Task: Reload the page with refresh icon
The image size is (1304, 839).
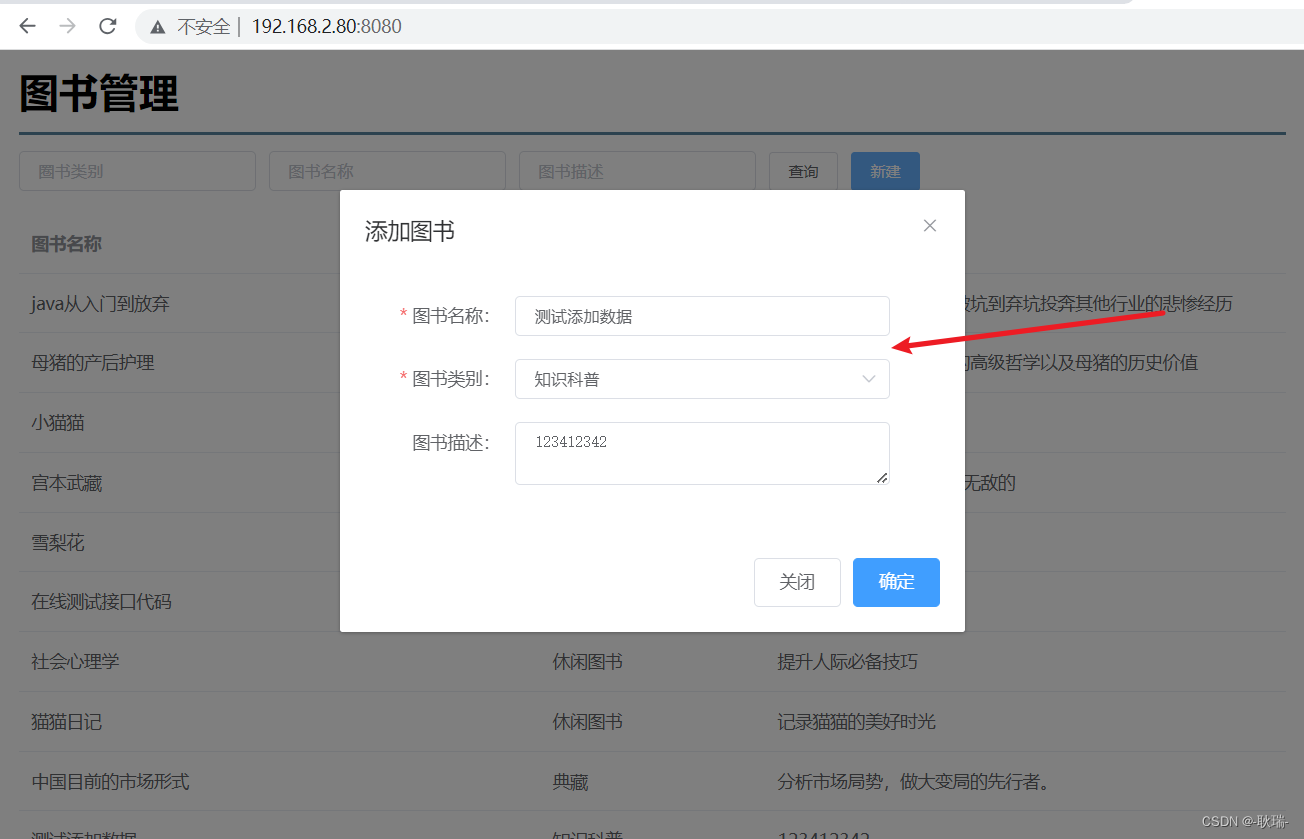Action: [108, 26]
